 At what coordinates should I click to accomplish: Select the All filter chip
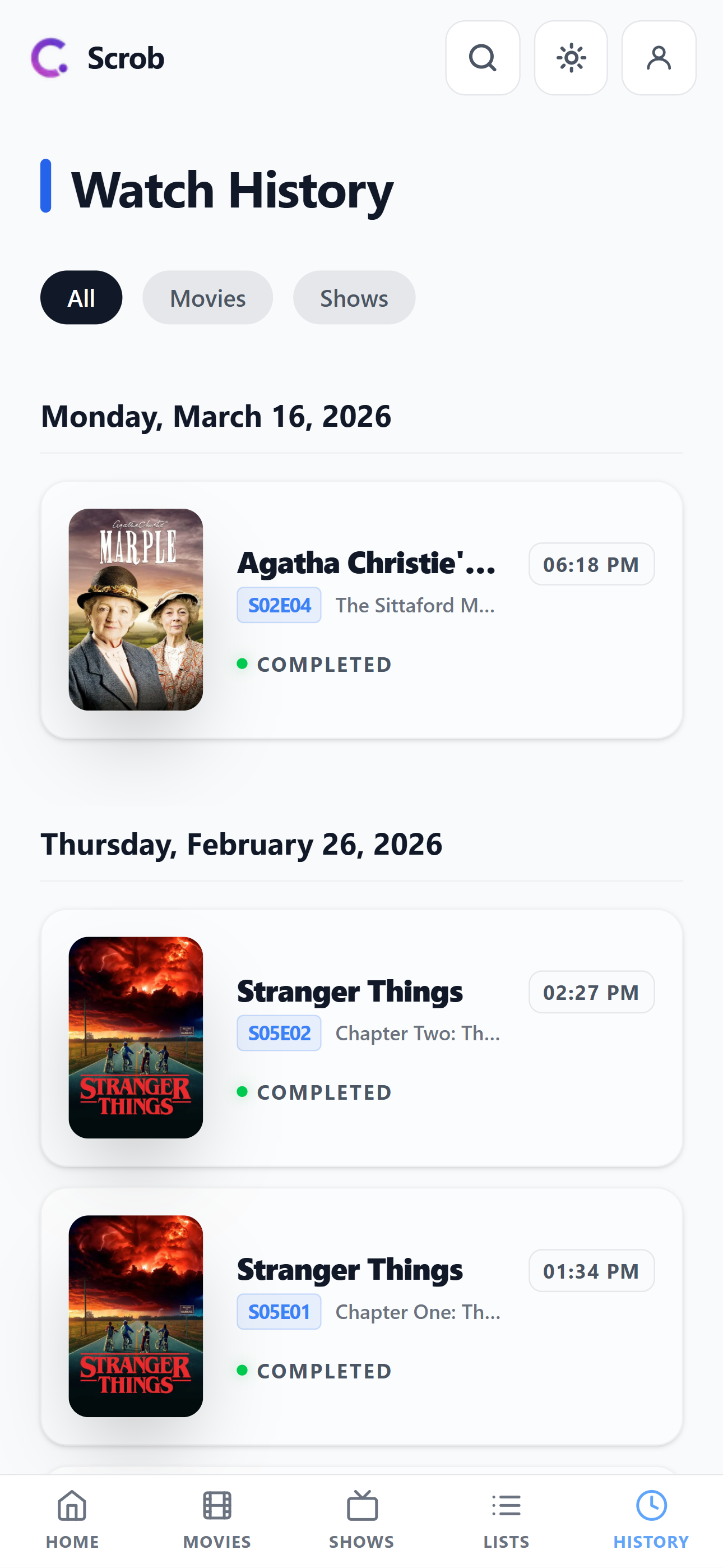81,298
